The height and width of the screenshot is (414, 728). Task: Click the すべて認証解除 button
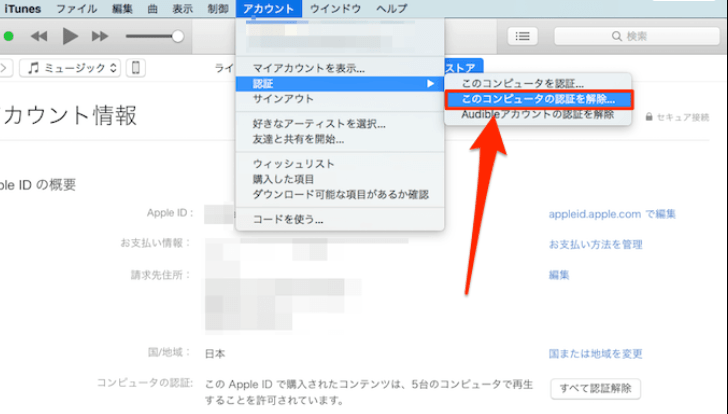coord(596,388)
